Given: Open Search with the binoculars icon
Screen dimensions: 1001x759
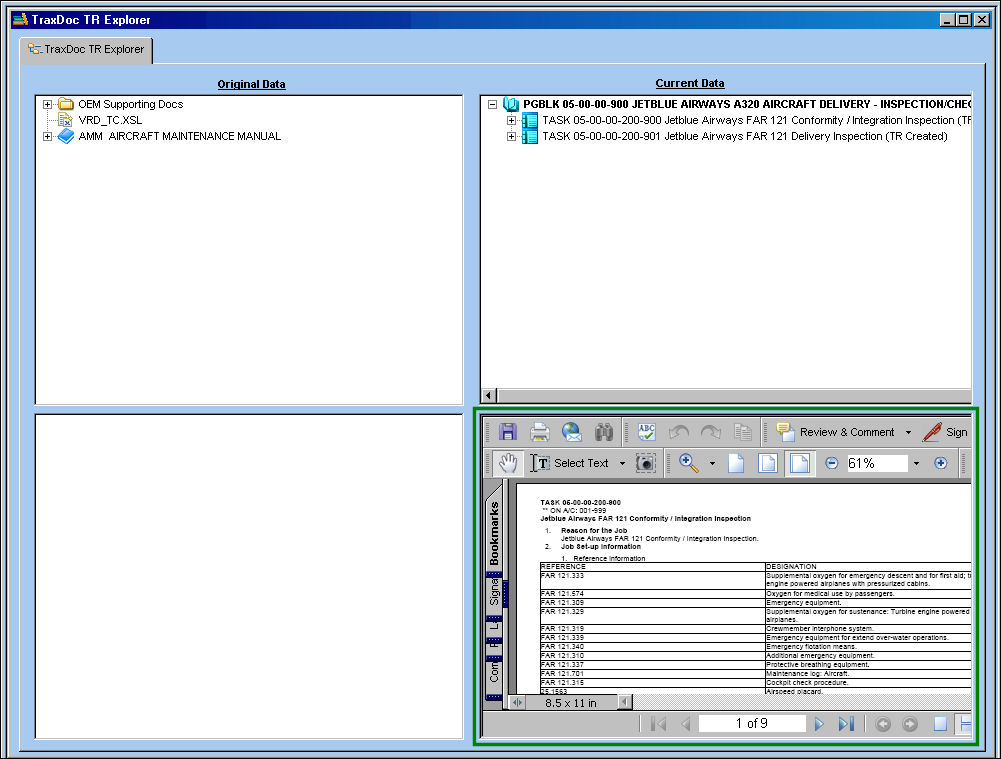Looking at the screenshot, I should [604, 432].
